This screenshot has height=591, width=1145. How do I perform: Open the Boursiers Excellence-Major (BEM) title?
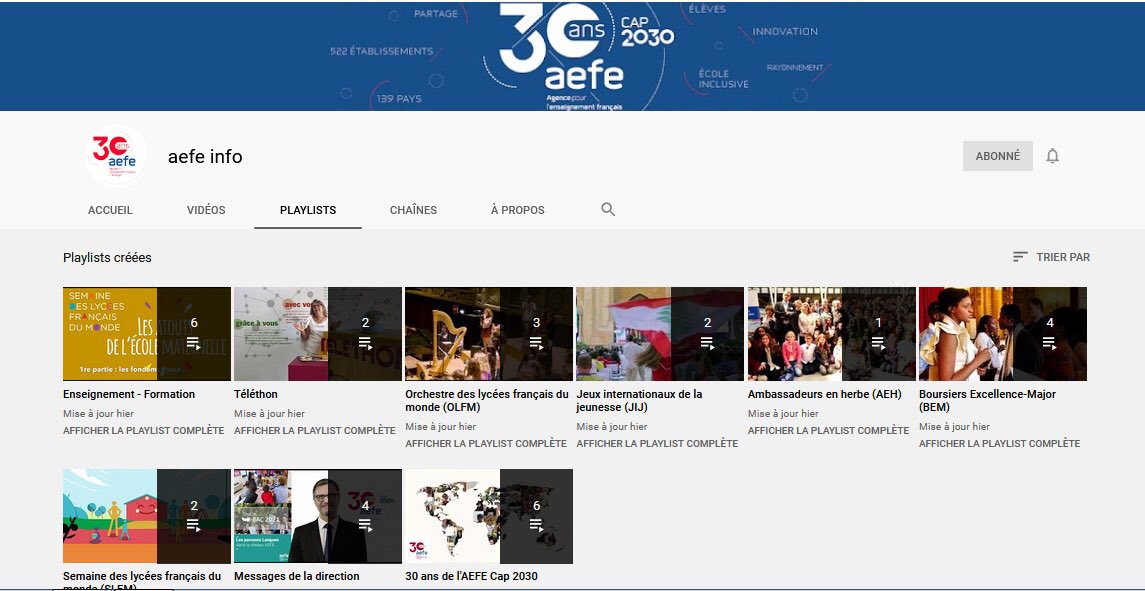coord(987,400)
